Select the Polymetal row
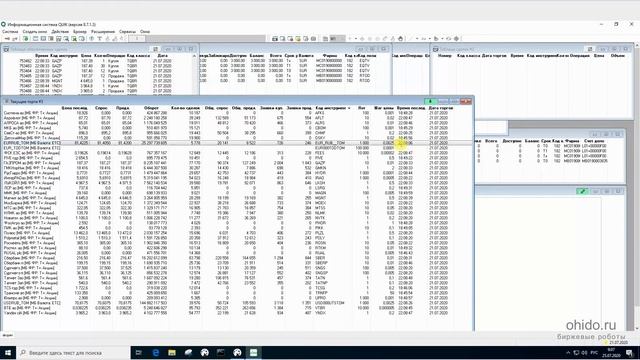The image size is (640, 360). tap(237, 238)
